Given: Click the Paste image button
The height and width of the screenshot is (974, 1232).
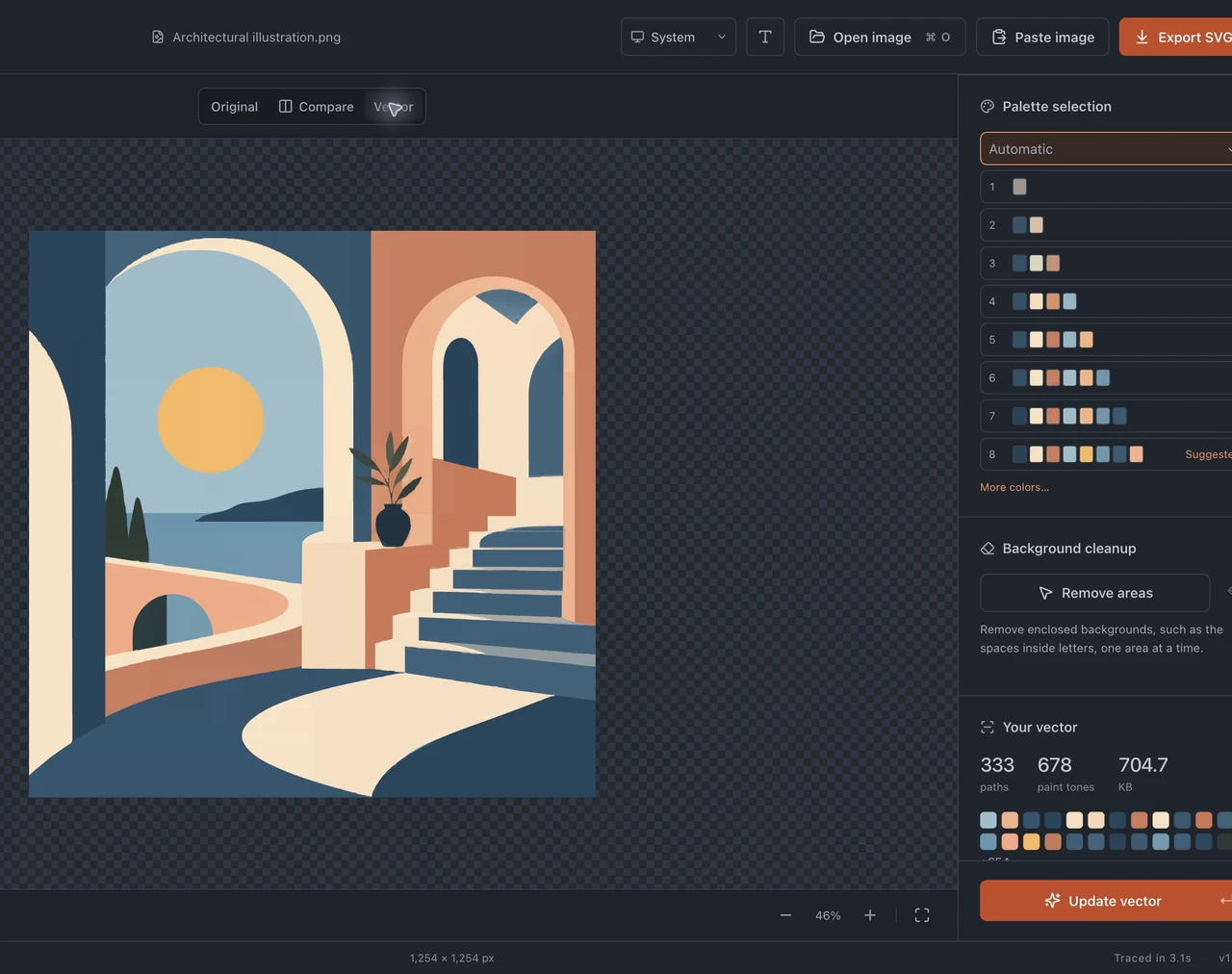Looking at the screenshot, I should click(x=1042, y=37).
